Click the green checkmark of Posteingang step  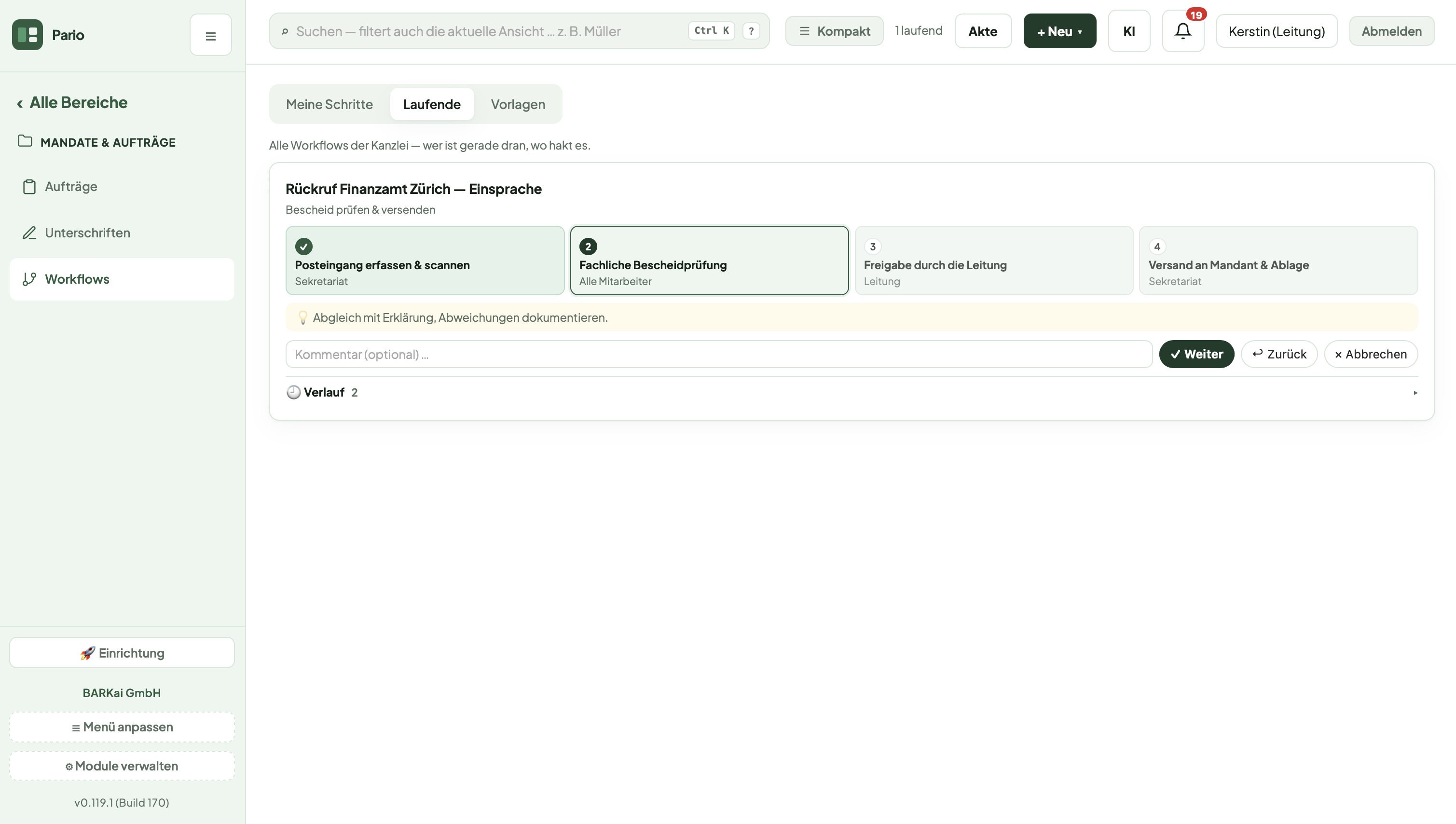(304, 247)
